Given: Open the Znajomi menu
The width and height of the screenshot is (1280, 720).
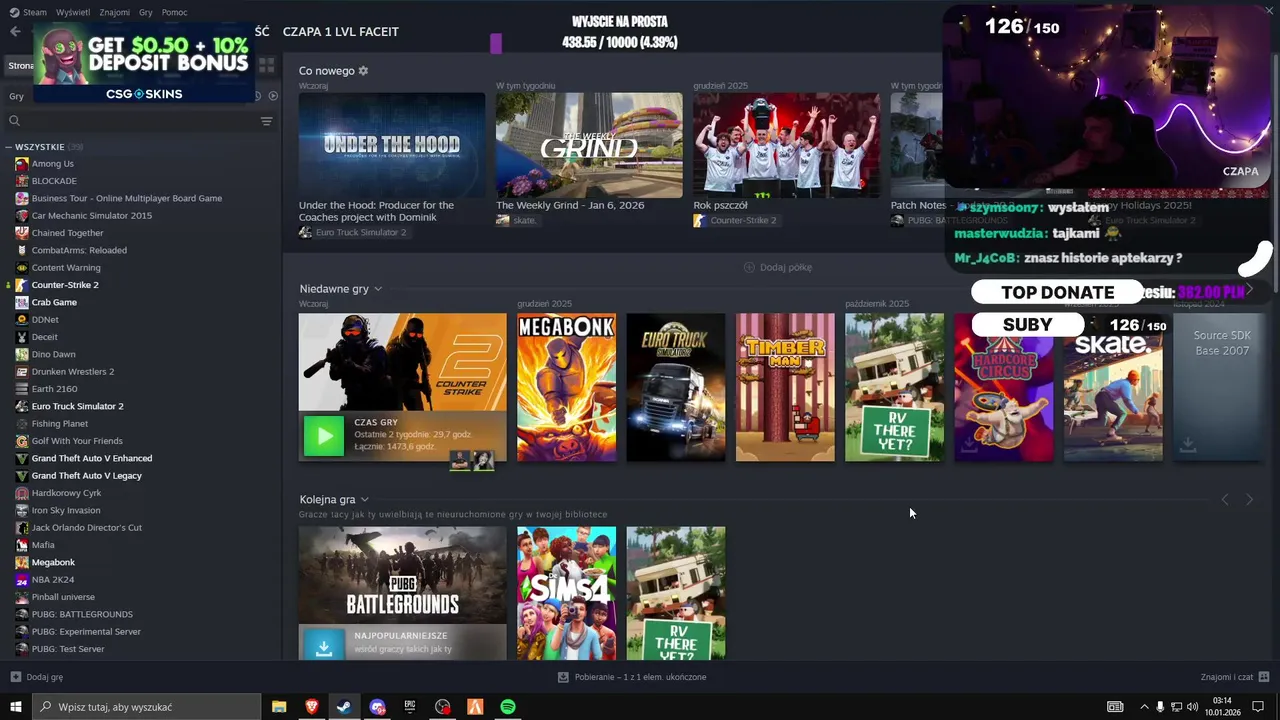Looking at the screenshot, I should (x=115, y=12).
